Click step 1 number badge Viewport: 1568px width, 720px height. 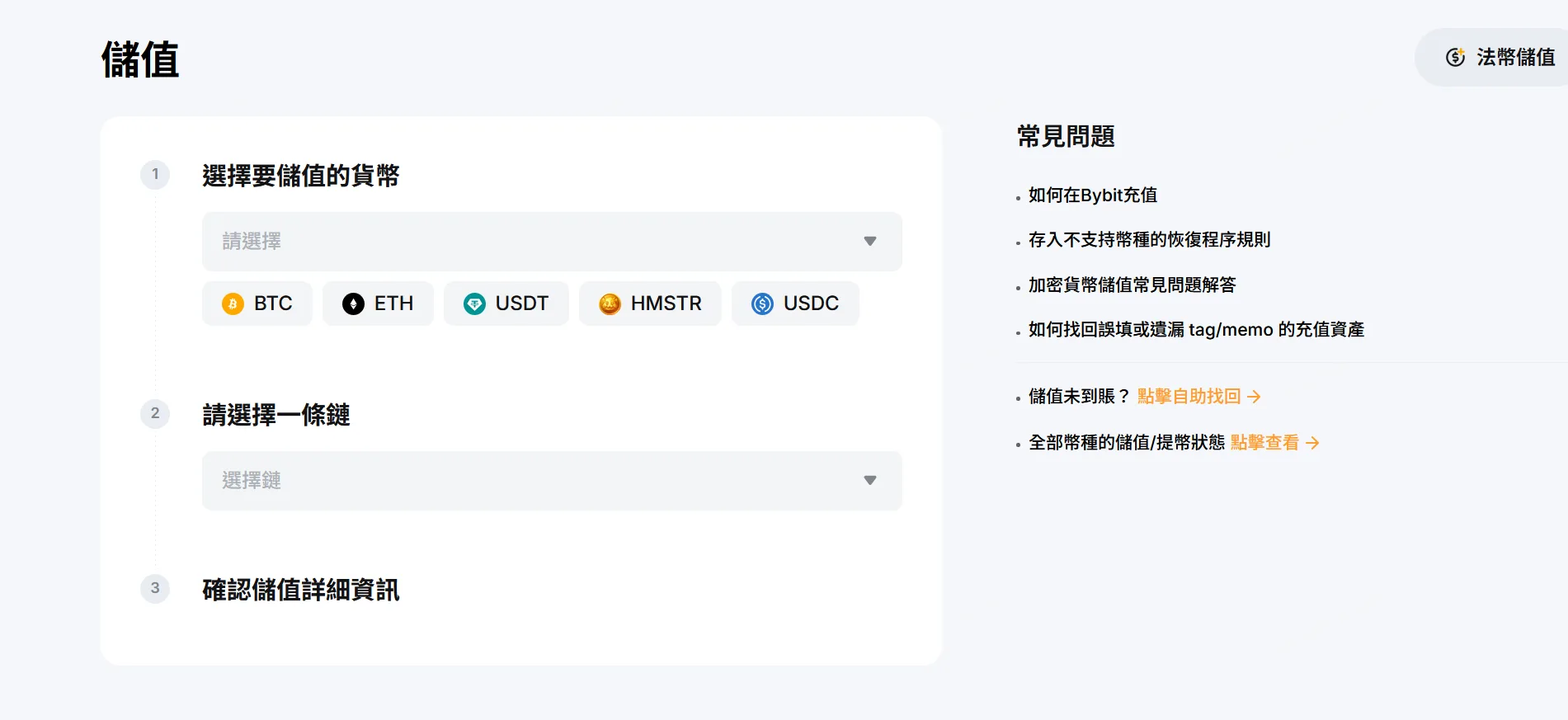coord(155,175)
